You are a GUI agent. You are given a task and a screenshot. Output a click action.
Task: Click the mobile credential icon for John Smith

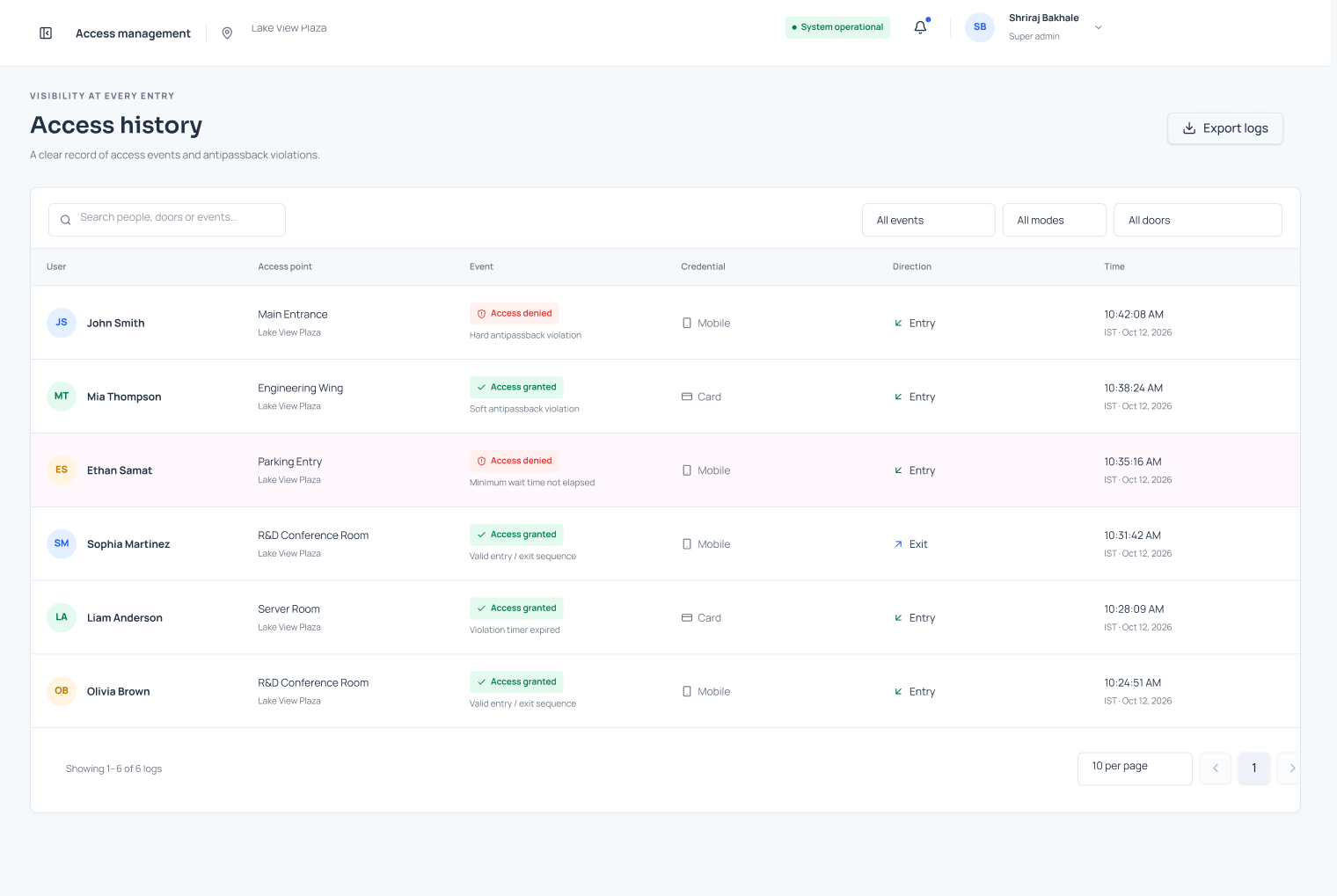(x=687, y=323)
